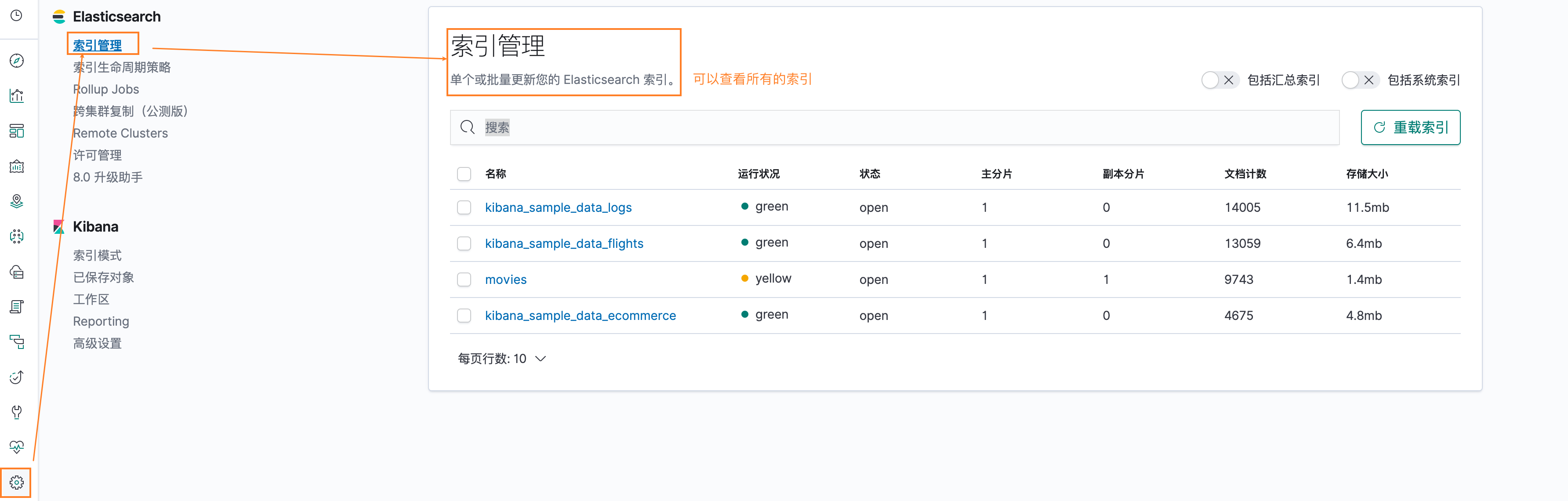Focus the 搜索 index search field
Image resolution: width=1568 pixels, height=501 pixels.
pyautogui.click(x=895, y=127)
